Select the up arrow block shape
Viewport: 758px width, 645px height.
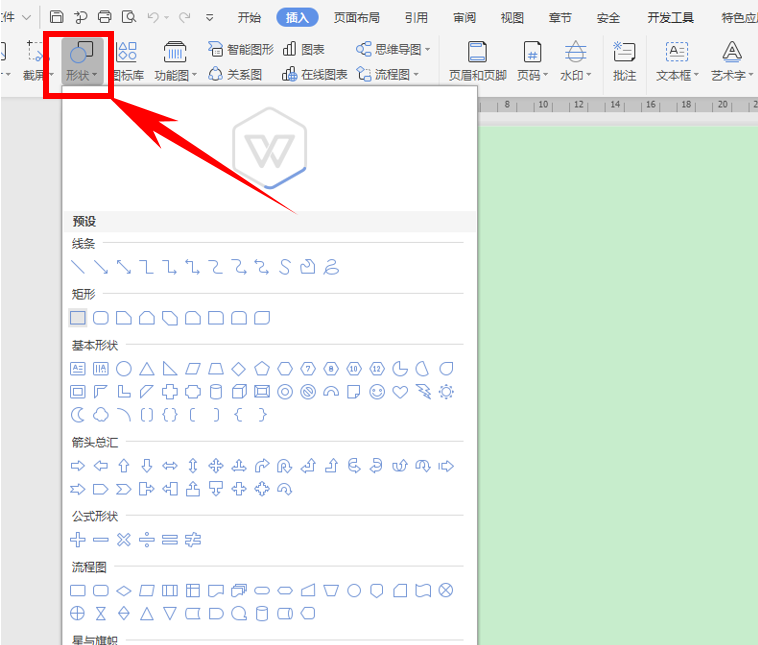tap(124, 466)
